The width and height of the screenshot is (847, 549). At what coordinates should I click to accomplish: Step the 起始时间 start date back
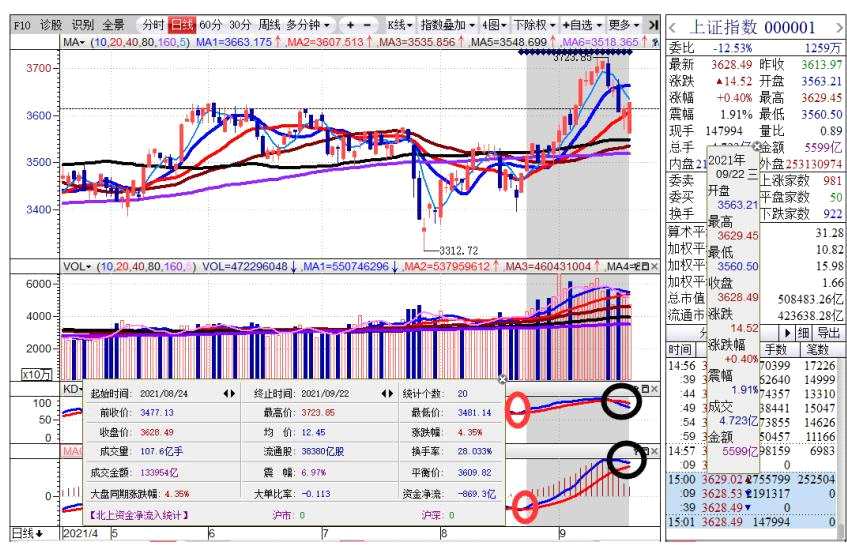(226, 394)
